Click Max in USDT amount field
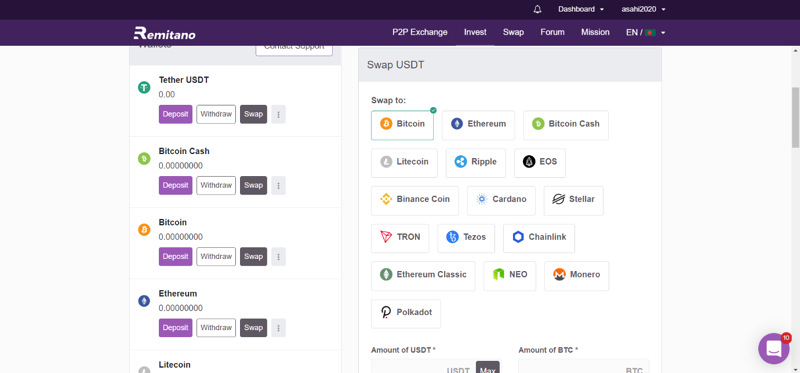 (x=488, y=367)
